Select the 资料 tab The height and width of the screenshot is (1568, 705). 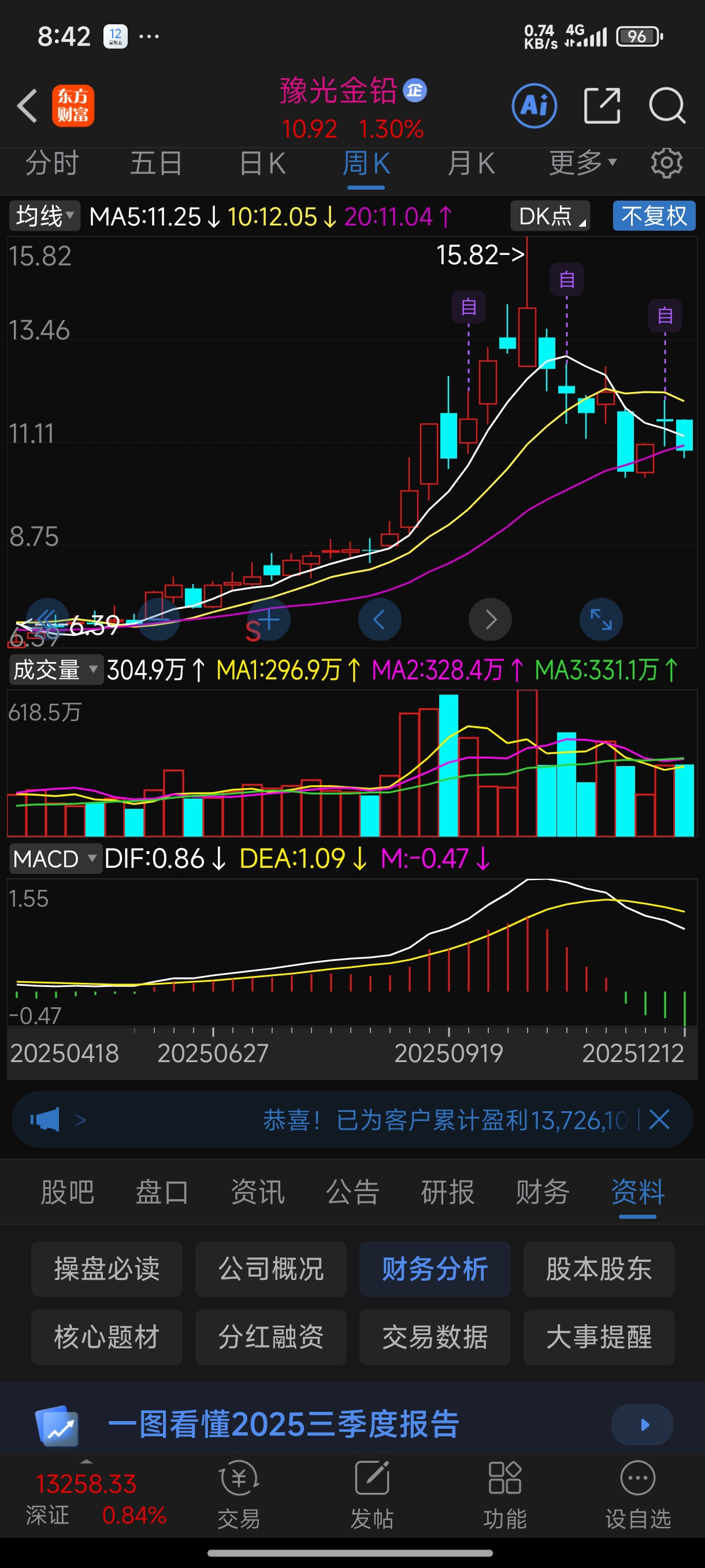click(x=637, y=1192)
